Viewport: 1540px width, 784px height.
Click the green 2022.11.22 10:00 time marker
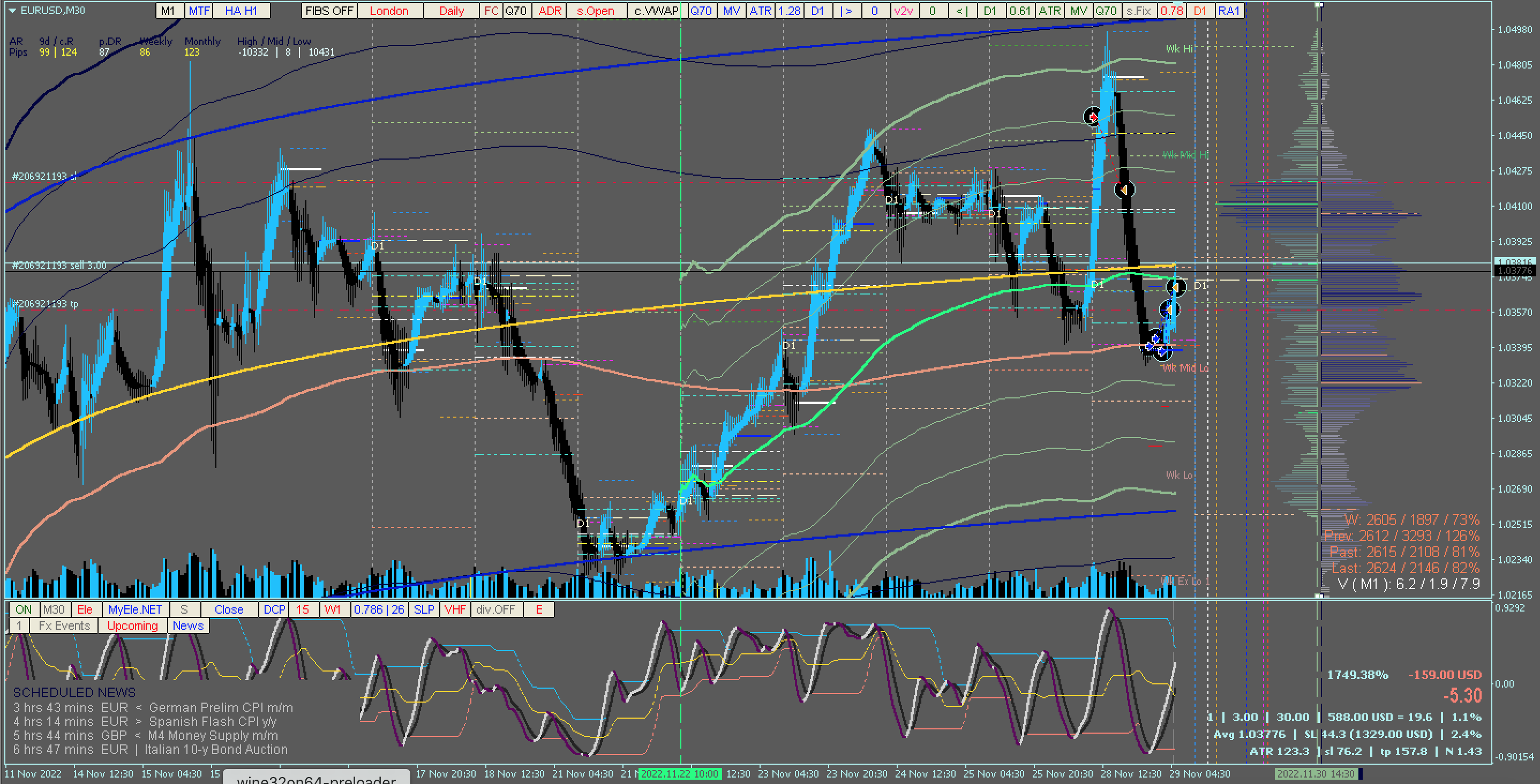680,774
